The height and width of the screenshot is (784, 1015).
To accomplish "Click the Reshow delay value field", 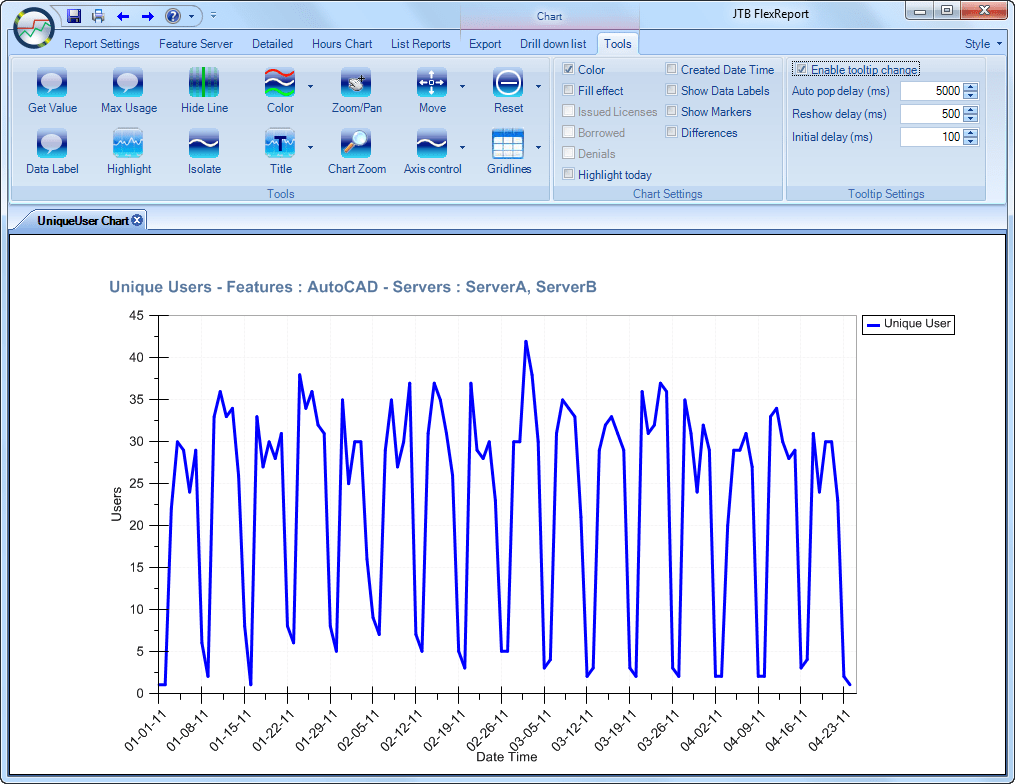I will coord(931,114).
